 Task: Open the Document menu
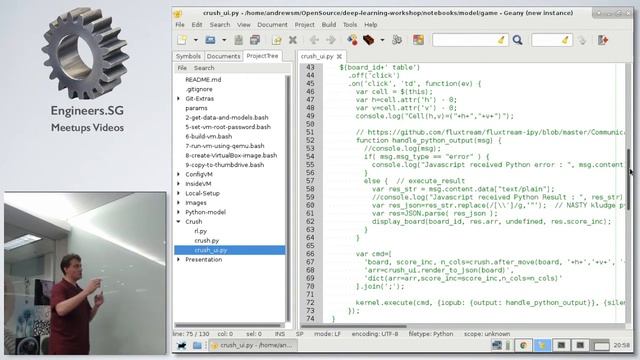click(272, 24)
